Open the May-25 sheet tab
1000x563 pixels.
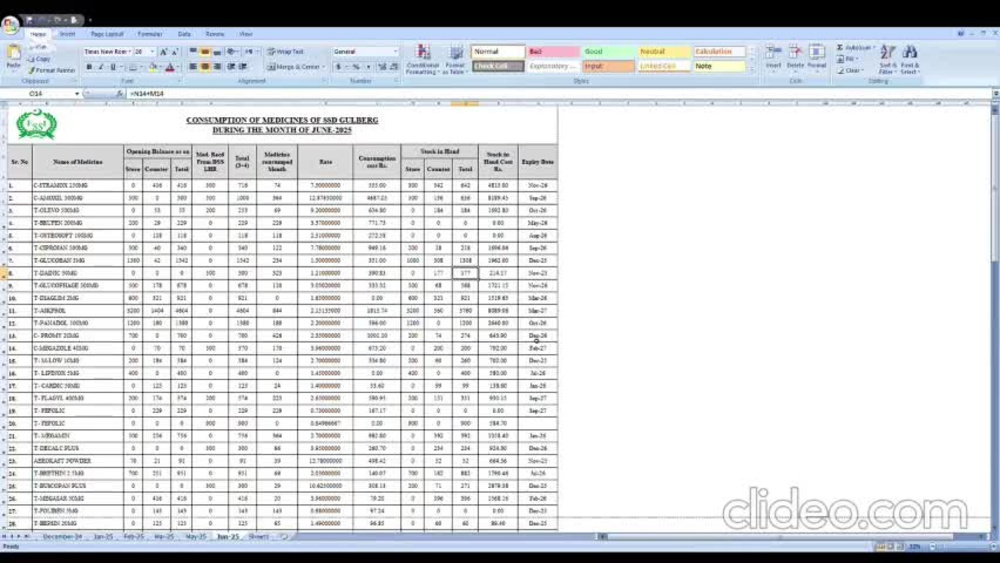coord(196,537)
